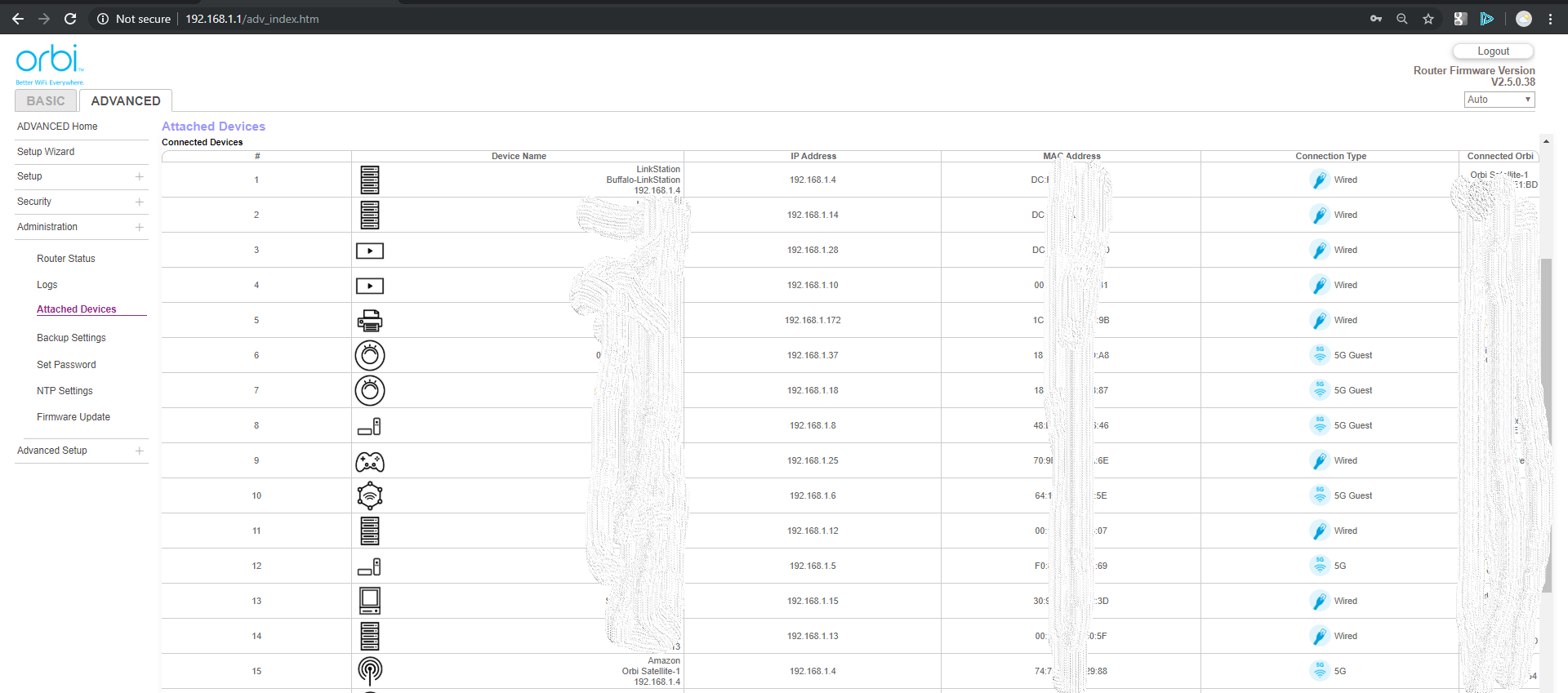Image resolution: width=1568 pixels, height=693 pixels.
Task: Click the browser bookmark star icon
Action: pos(1428,19)
